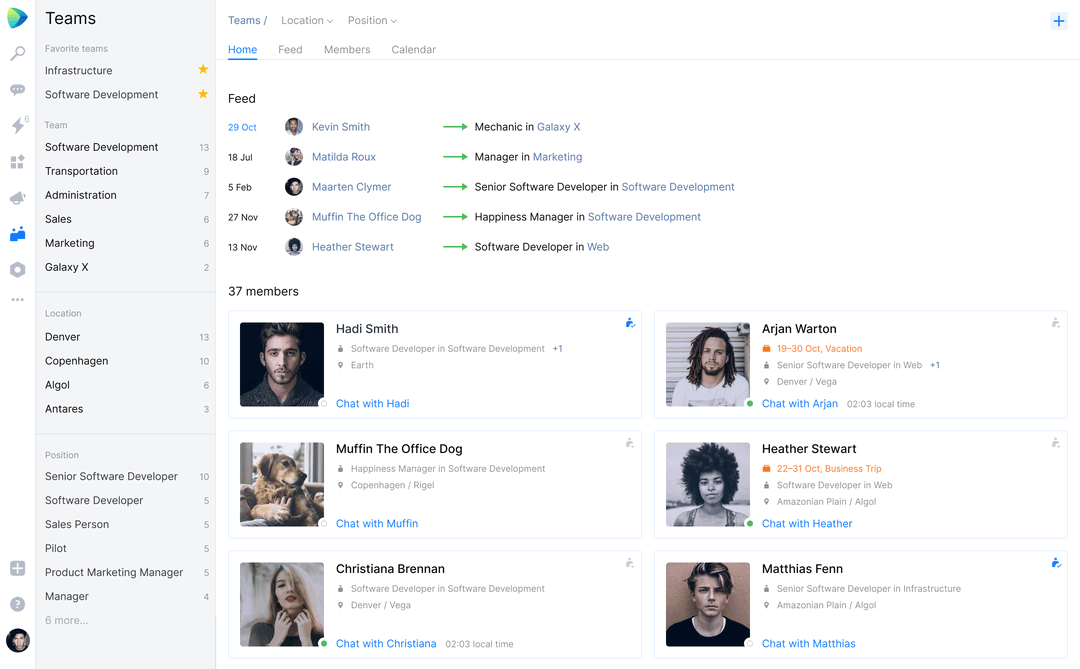Open the Position filter dropdown
The width and height of the screenshot is (1080, 669).
(373, 21)
